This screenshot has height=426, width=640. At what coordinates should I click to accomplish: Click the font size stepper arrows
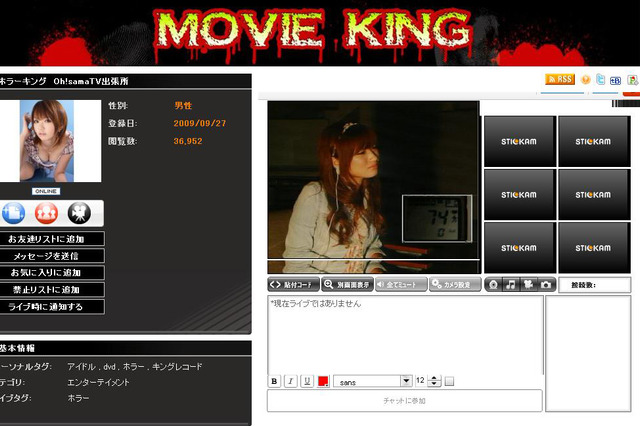pos(434,381)
